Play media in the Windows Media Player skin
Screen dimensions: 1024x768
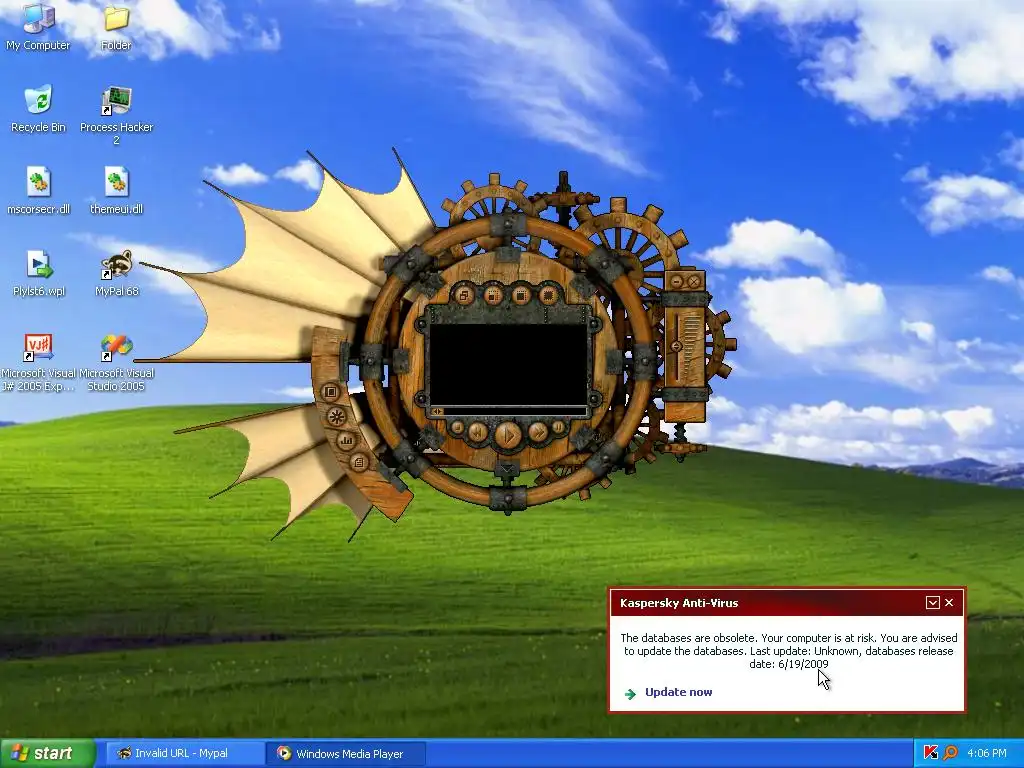point(508,434)
